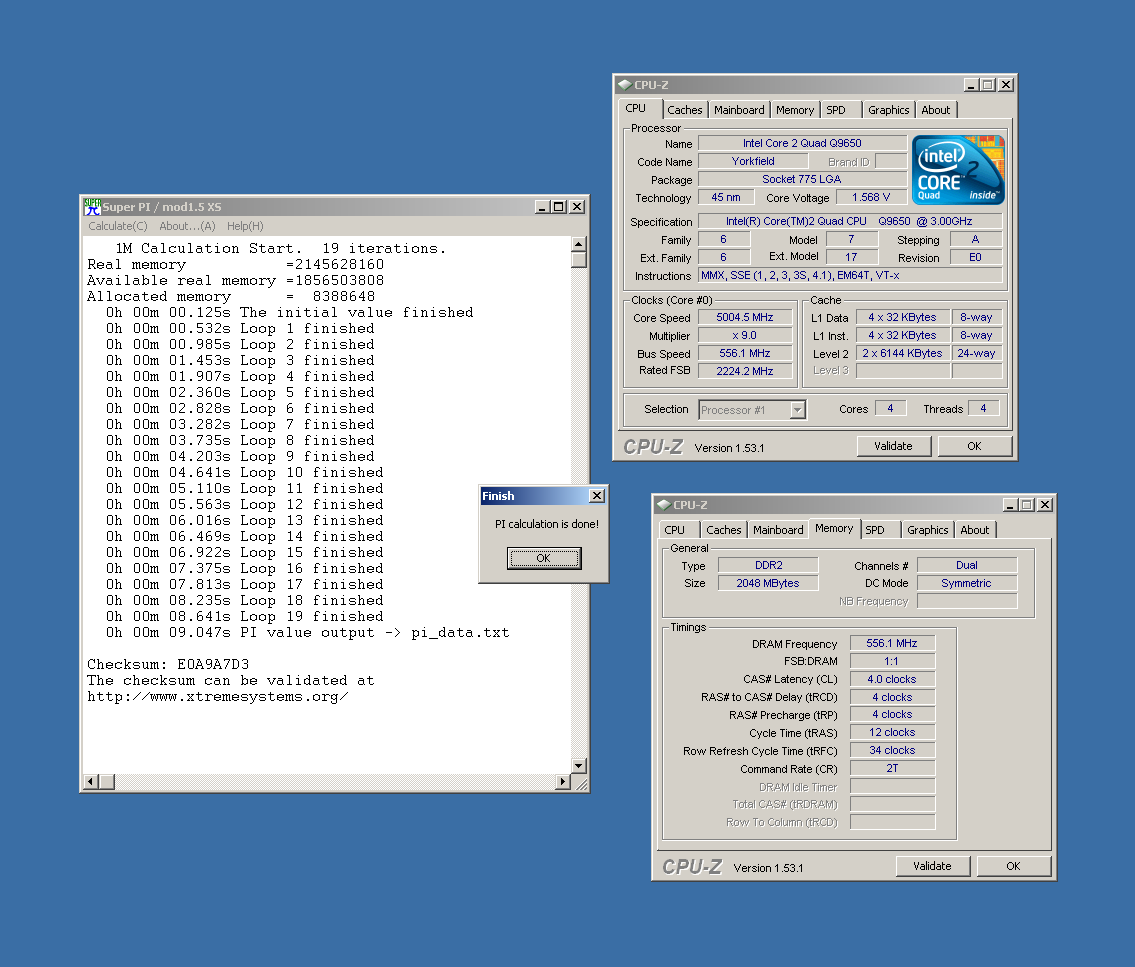Confirm the Finish dialog with OK
This screenshot has width=1135, height=967.
point(544,558)
